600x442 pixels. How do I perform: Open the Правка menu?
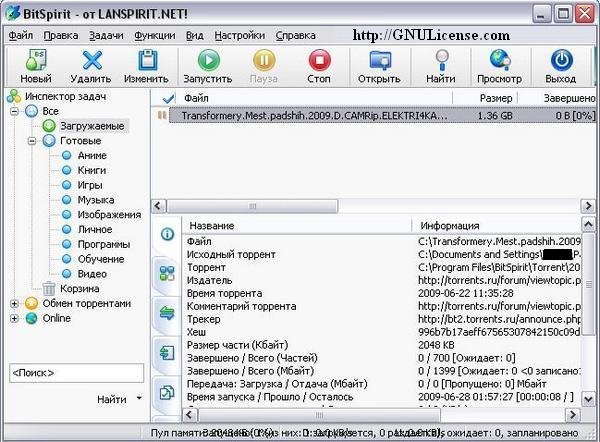61,35
